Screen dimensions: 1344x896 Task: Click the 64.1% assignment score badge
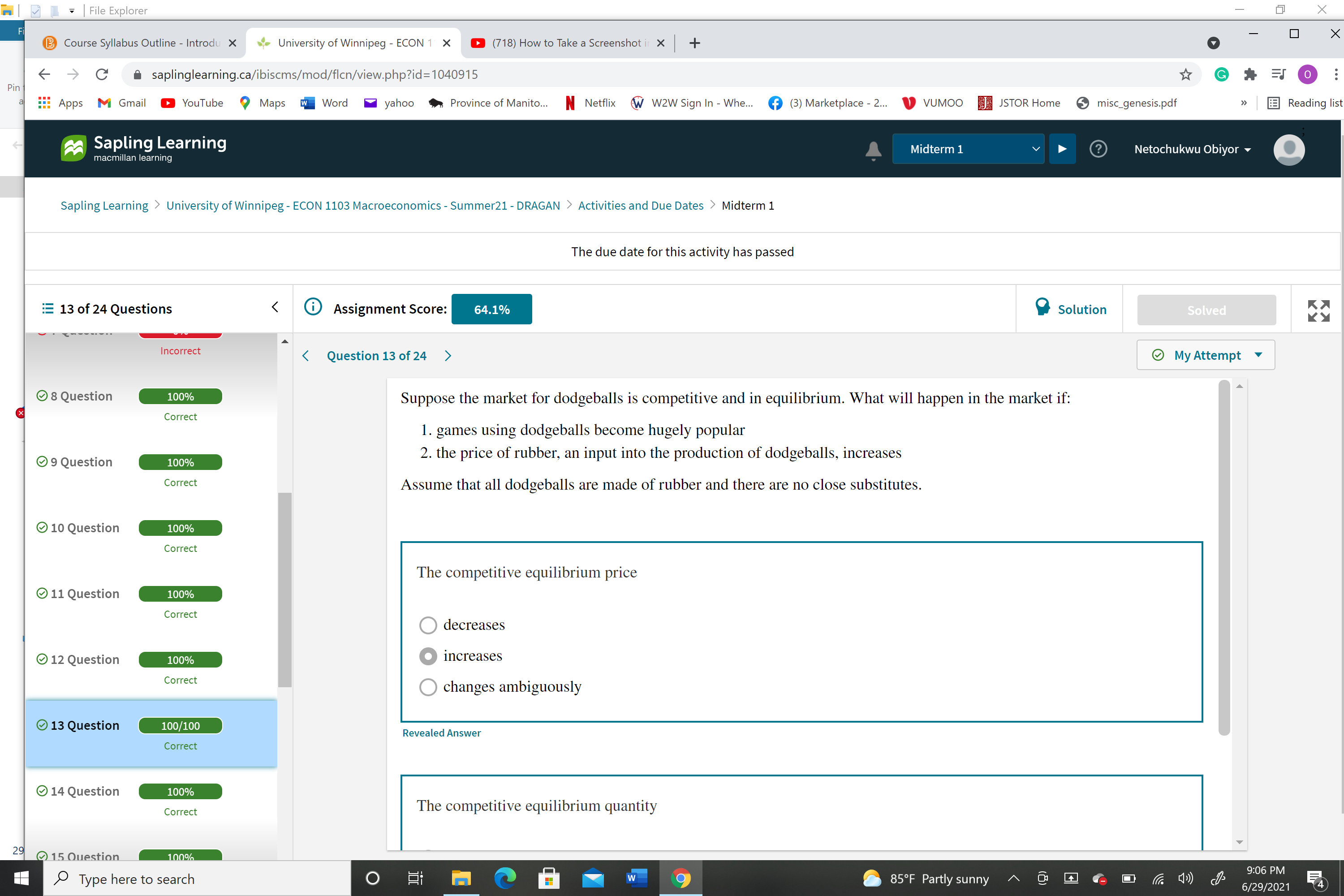491,309
